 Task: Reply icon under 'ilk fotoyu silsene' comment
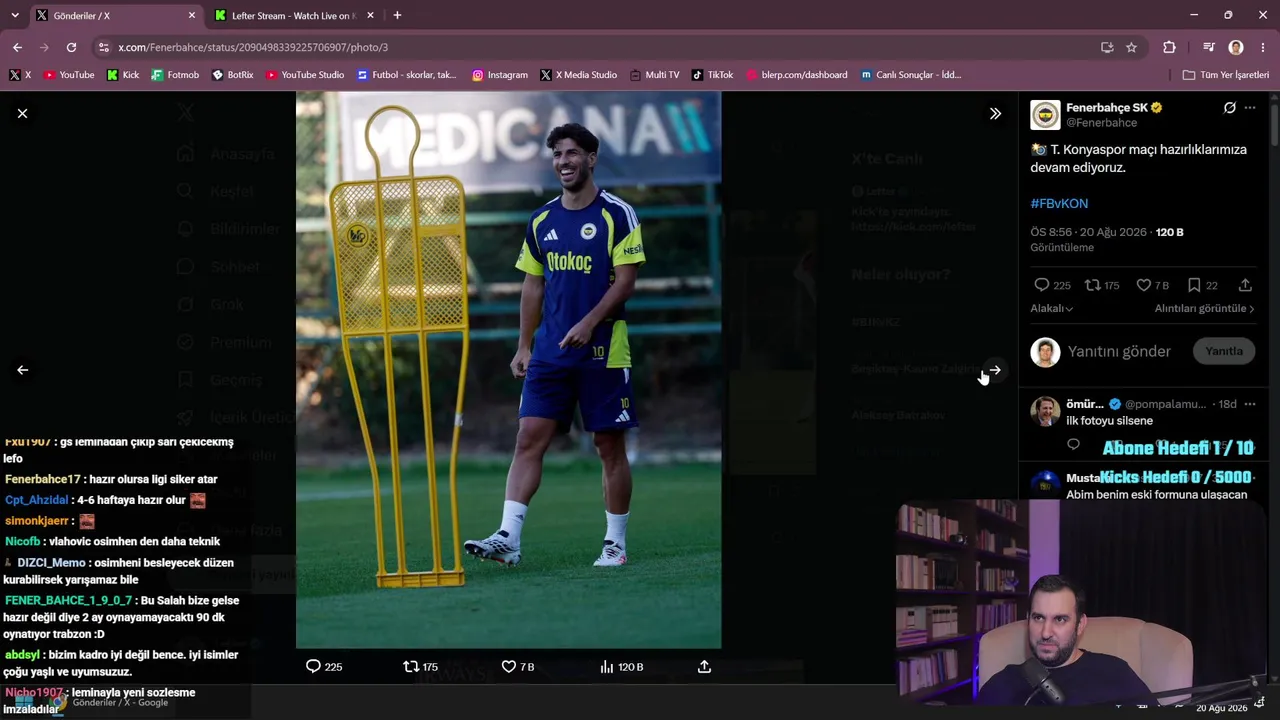pos(1073,444)
